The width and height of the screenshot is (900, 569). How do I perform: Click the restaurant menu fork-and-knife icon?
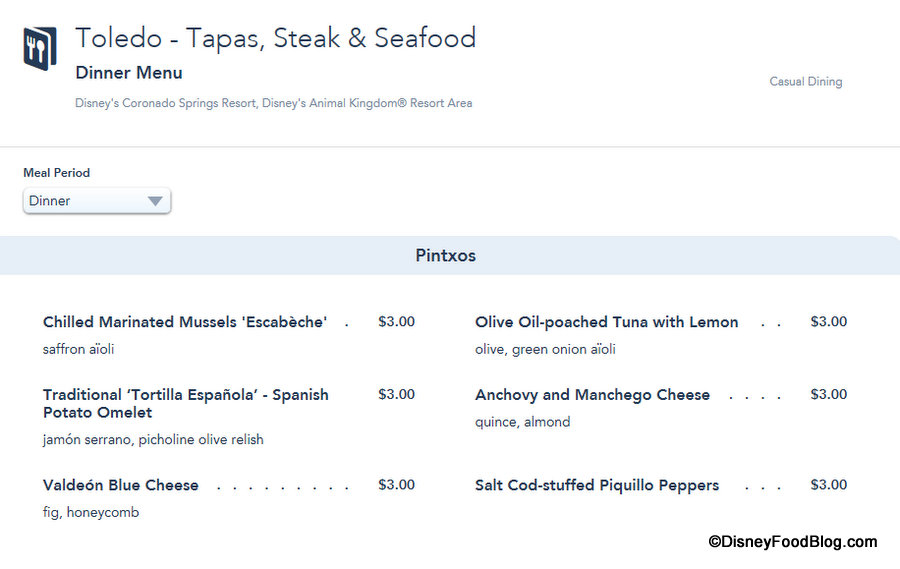click(x=39, y=48)
